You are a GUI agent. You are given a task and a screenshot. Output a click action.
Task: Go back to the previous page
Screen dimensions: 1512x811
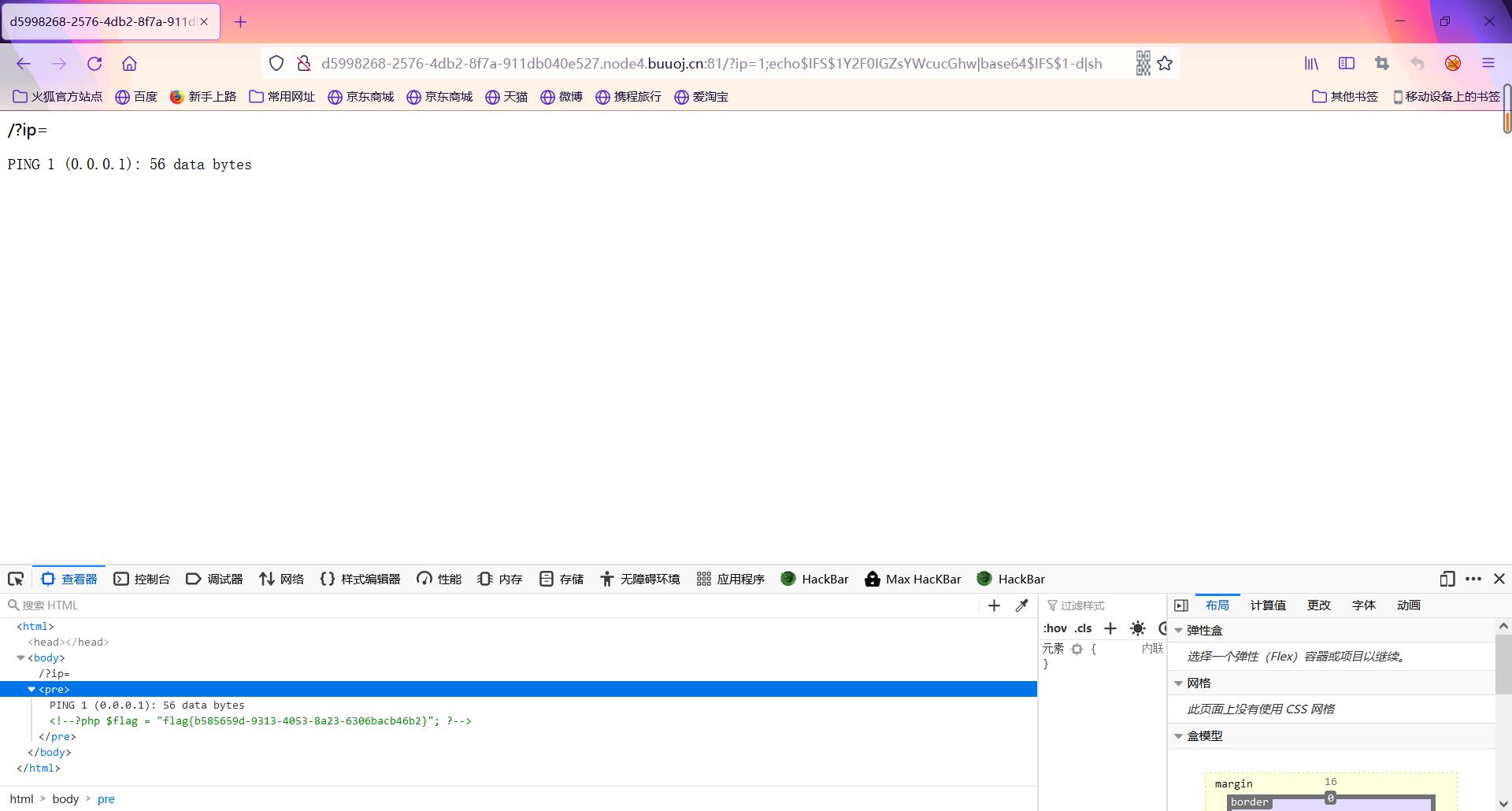pos(24,64)
